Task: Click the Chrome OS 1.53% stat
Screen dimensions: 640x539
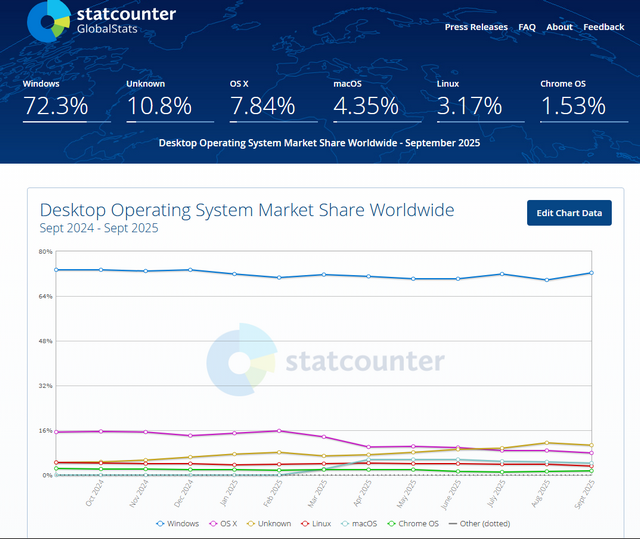Action: (x=584, y=101)
